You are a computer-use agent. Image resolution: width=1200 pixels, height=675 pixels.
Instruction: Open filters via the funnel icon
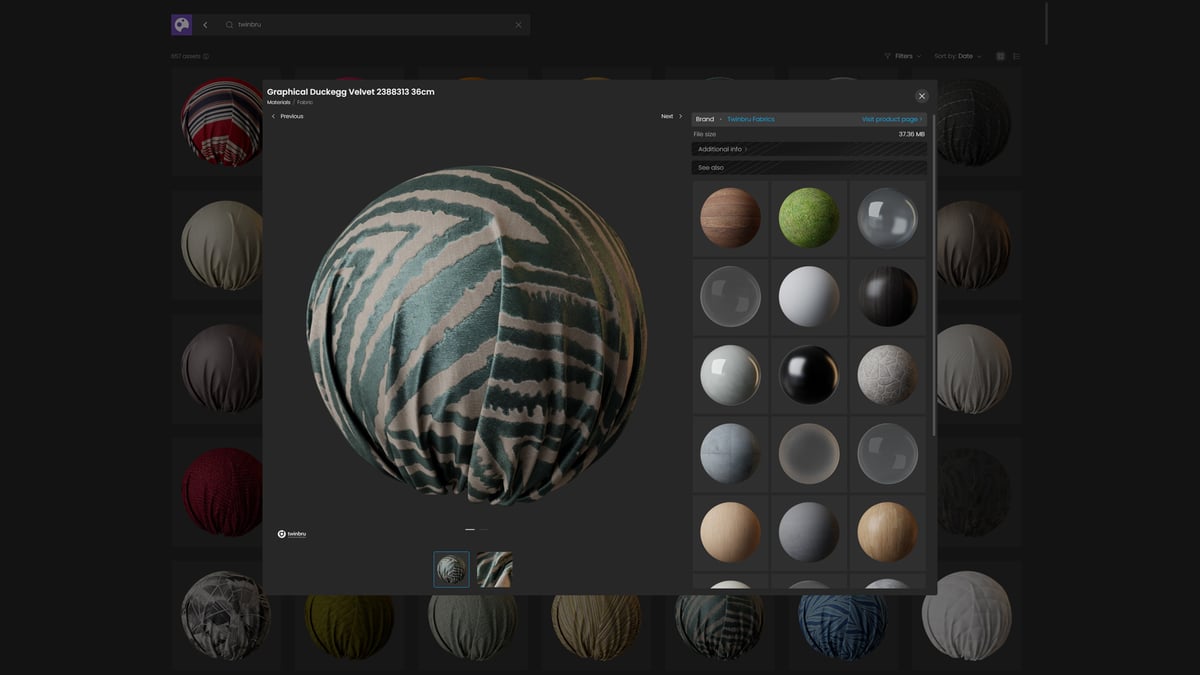[x=888, y=56]
